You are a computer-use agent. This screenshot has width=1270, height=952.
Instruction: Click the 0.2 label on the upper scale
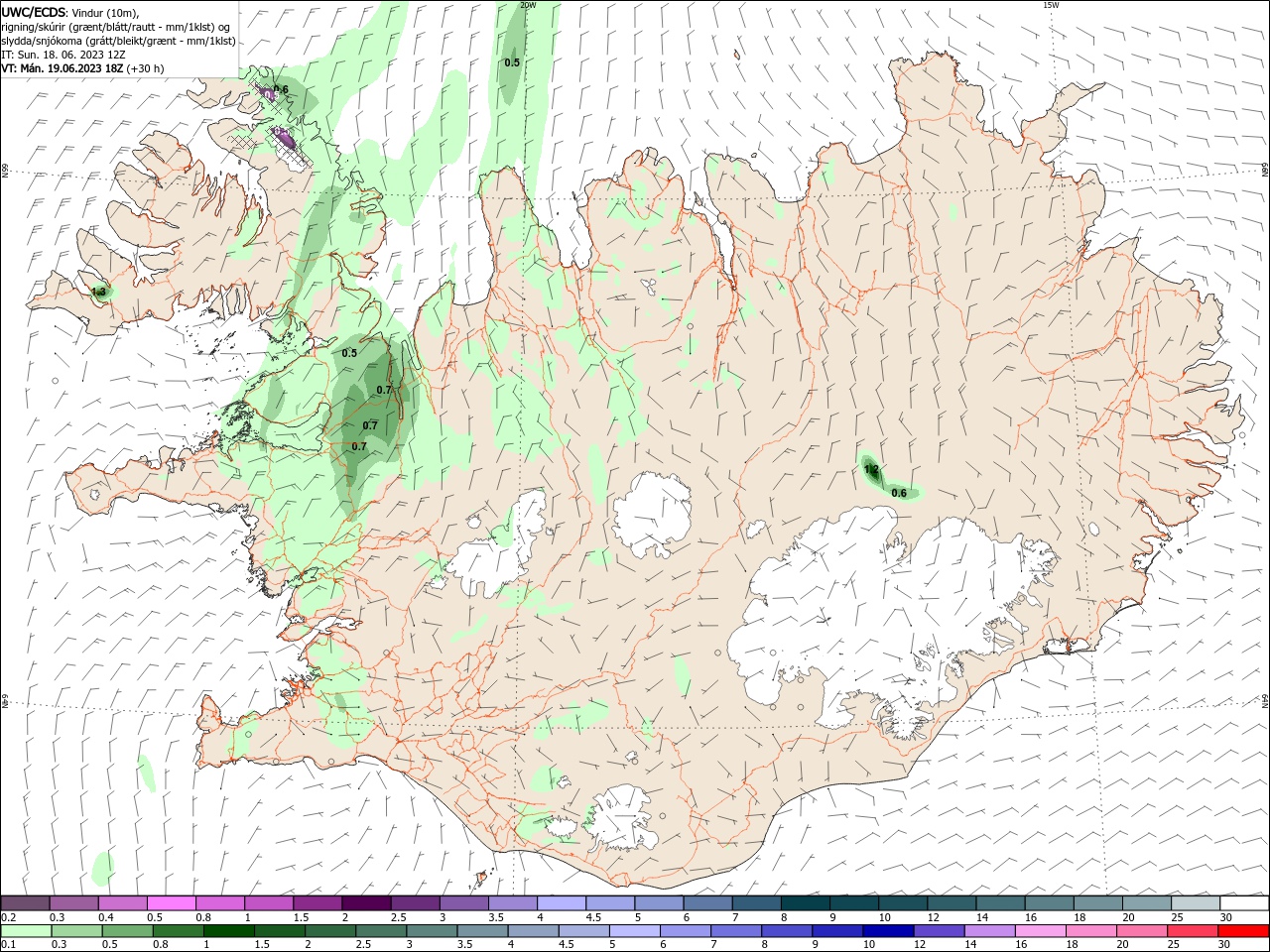click(x=9, y=917)
